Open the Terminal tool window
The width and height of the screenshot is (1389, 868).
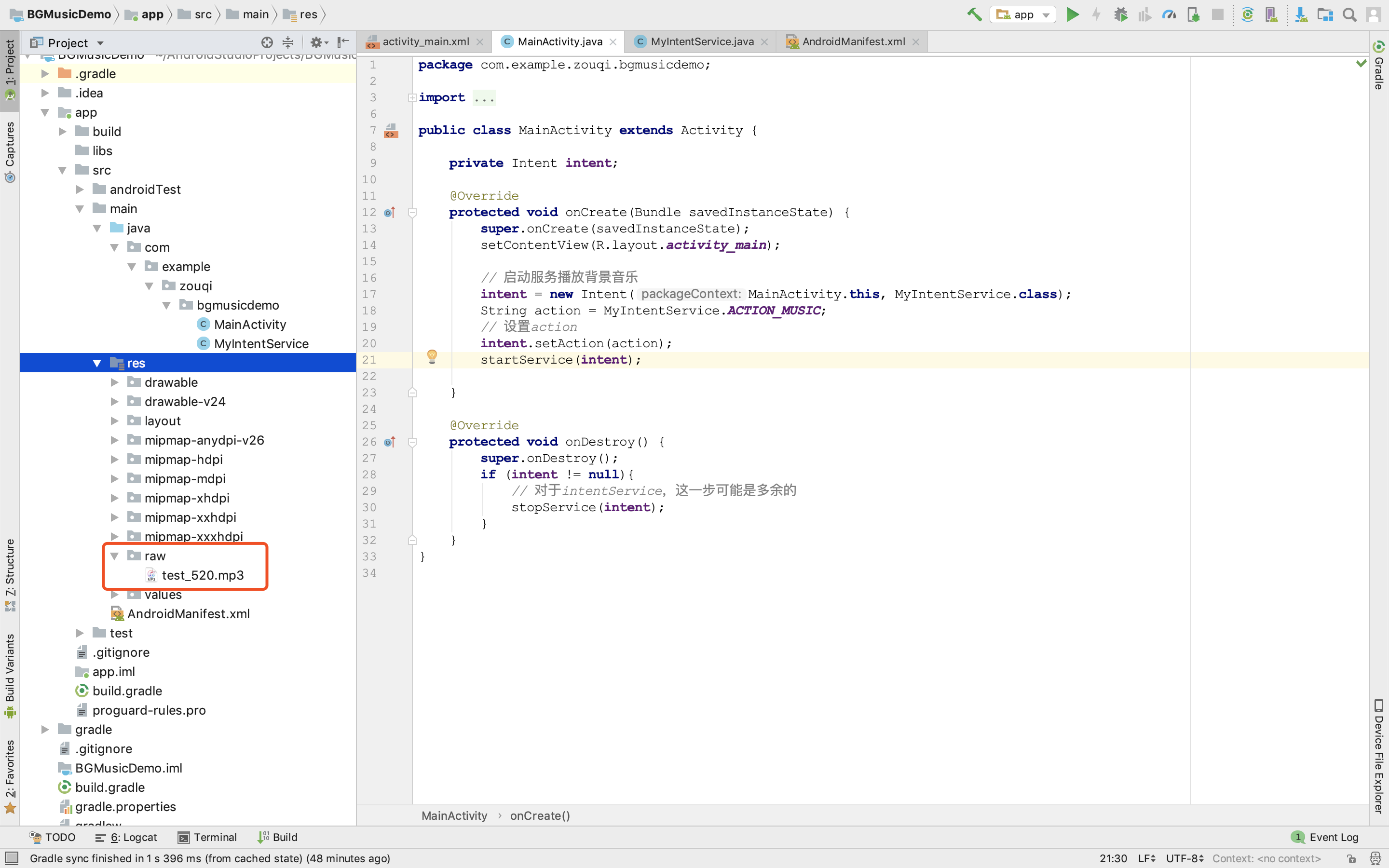tap(207, 837)
